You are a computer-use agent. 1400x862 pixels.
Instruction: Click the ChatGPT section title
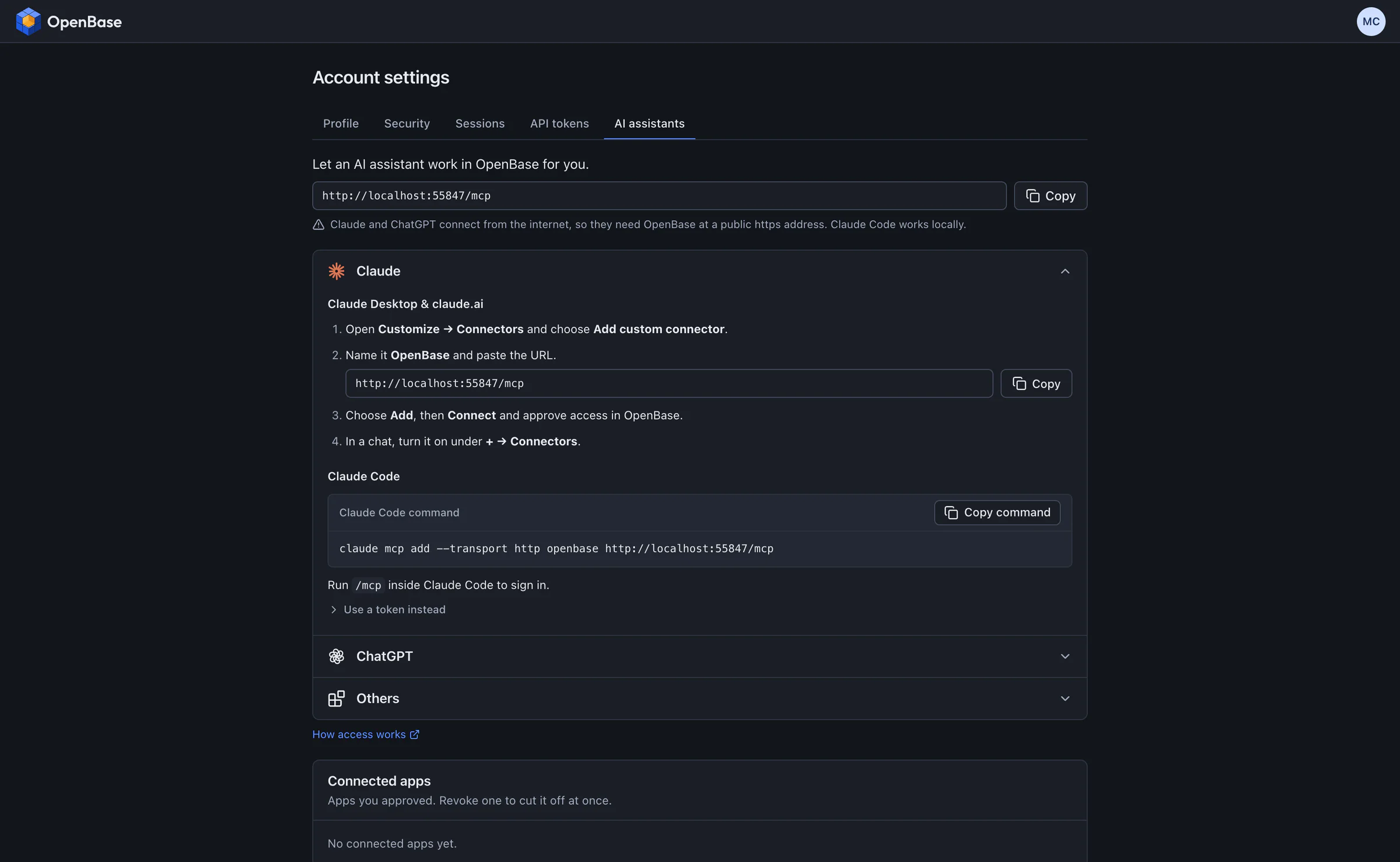point(384,656)
